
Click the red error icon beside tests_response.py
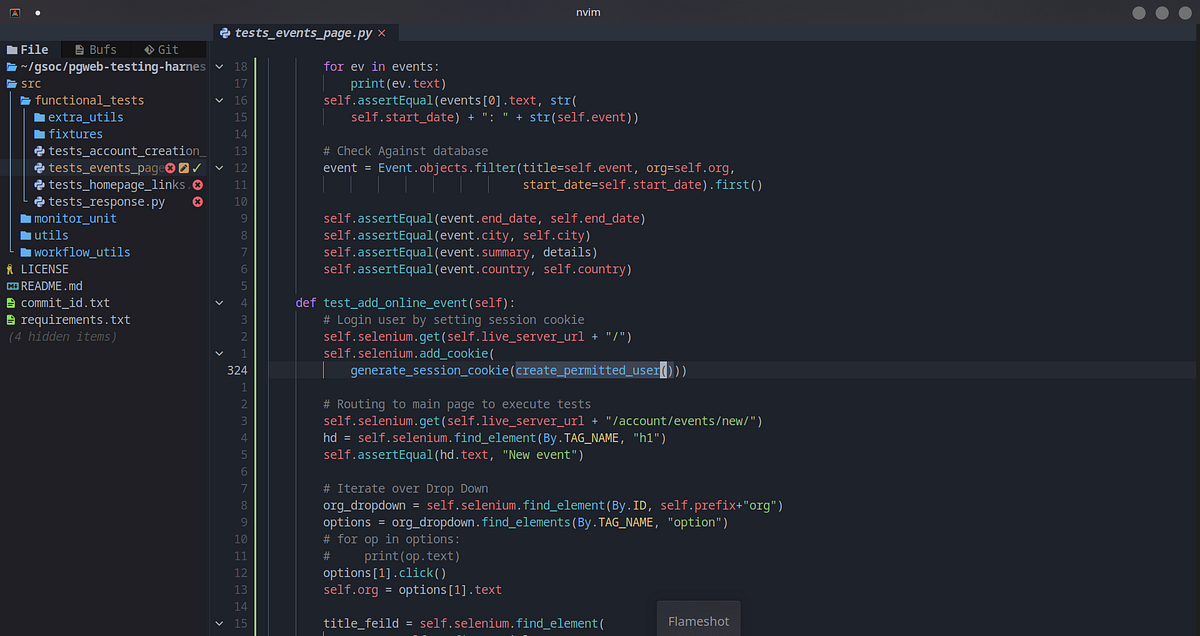point(198,201)
